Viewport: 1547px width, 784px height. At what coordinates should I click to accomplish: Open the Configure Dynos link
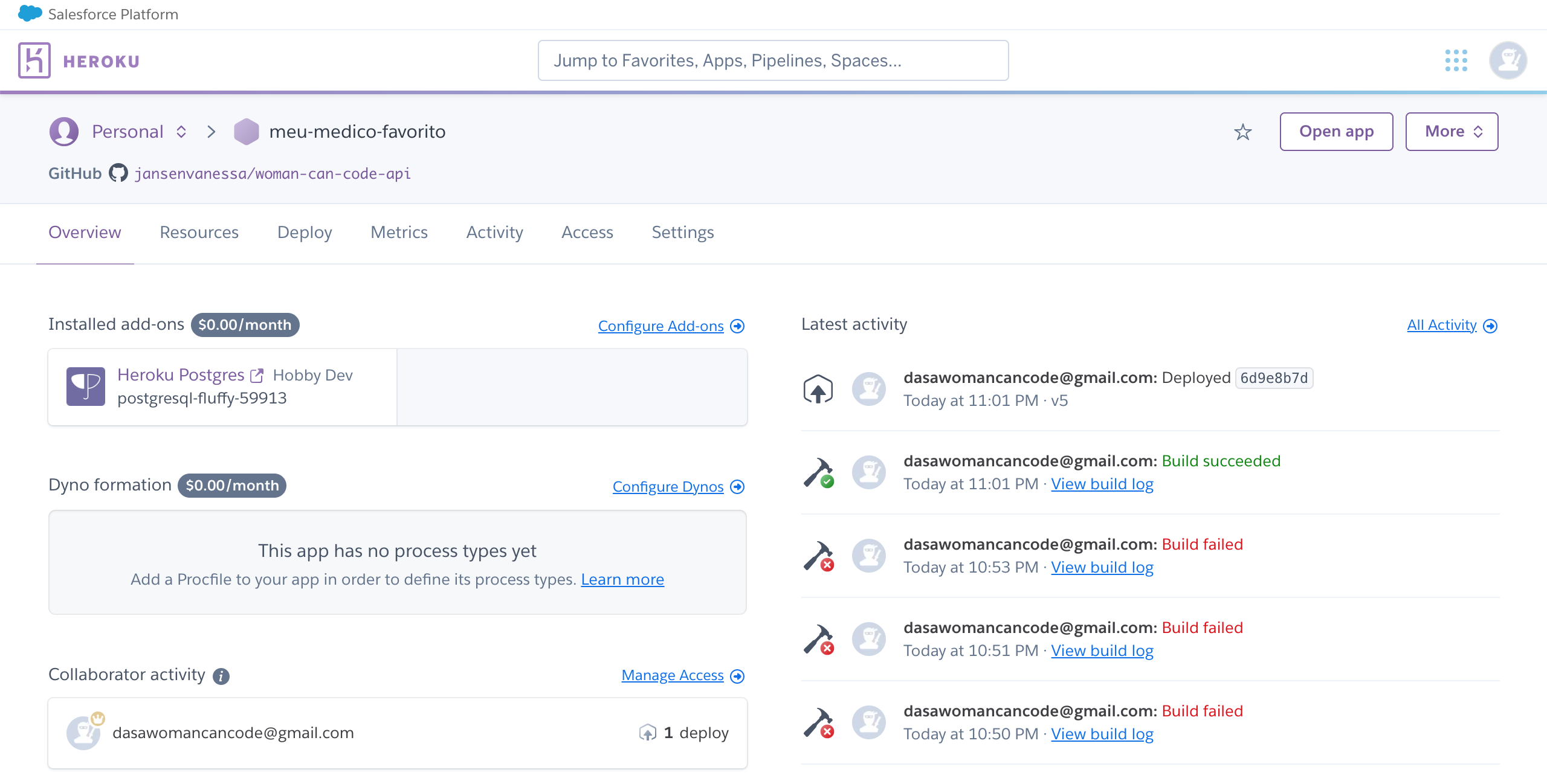(x=668, y=487)
